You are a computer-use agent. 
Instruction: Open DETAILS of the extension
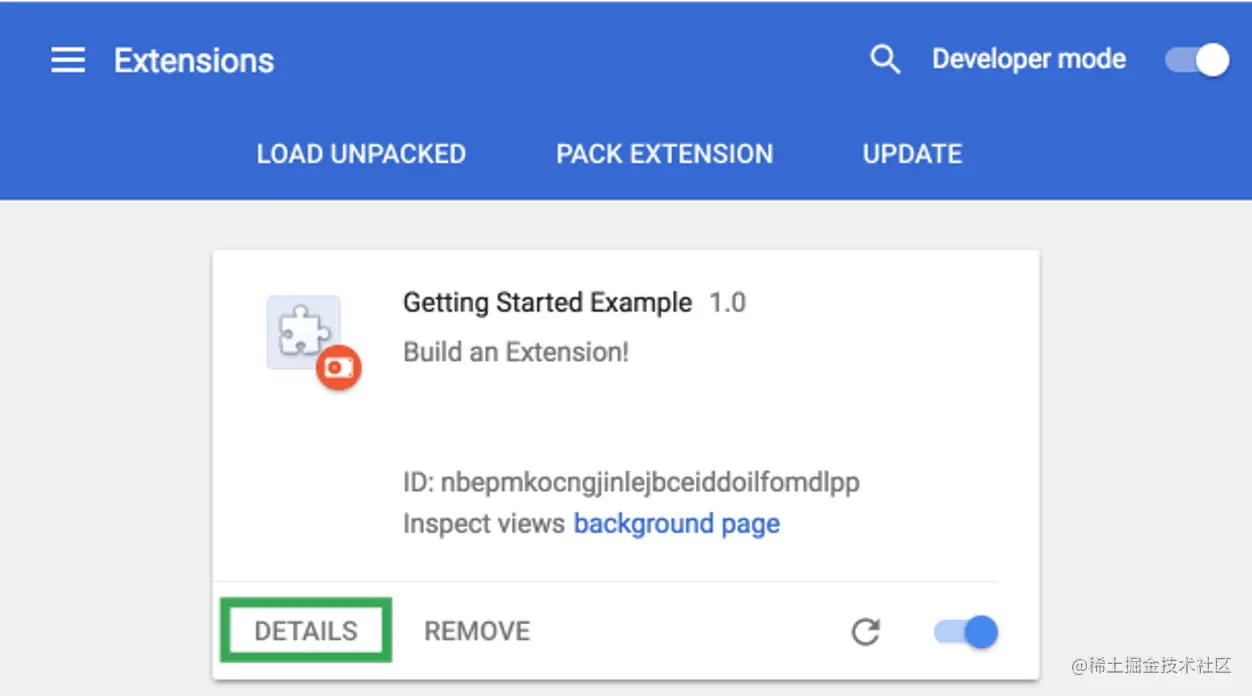306,631
